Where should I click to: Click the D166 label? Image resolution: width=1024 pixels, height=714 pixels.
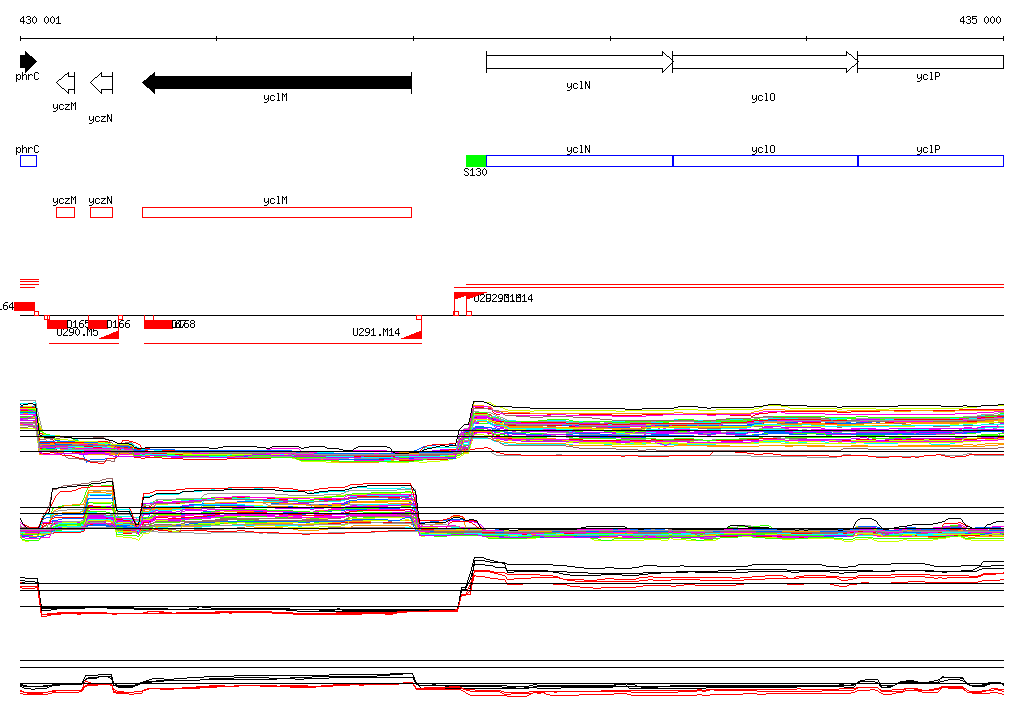118,324
